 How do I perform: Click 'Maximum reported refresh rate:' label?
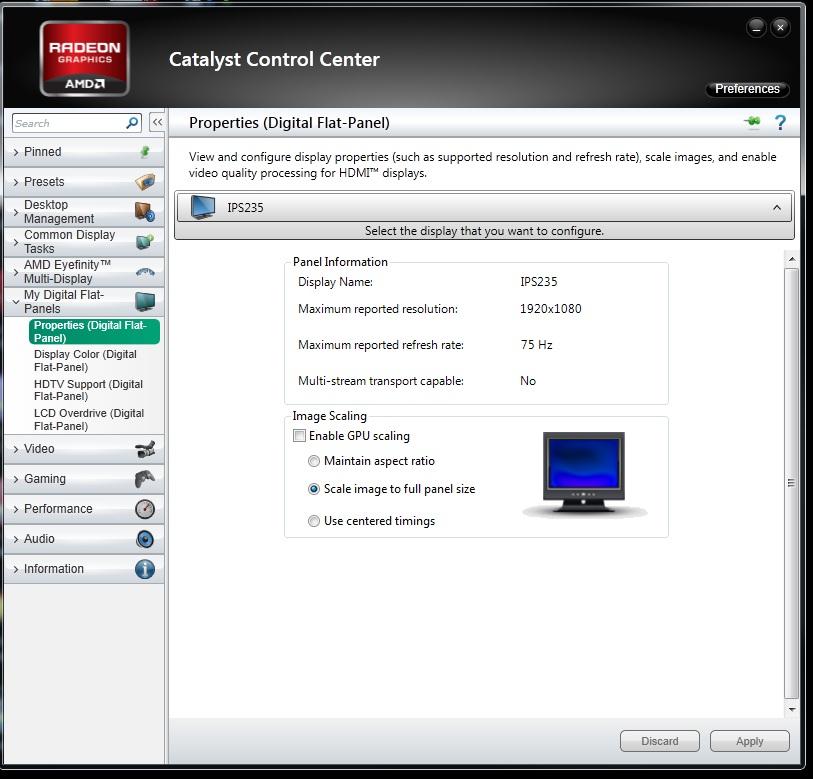(x=381, y=345)
